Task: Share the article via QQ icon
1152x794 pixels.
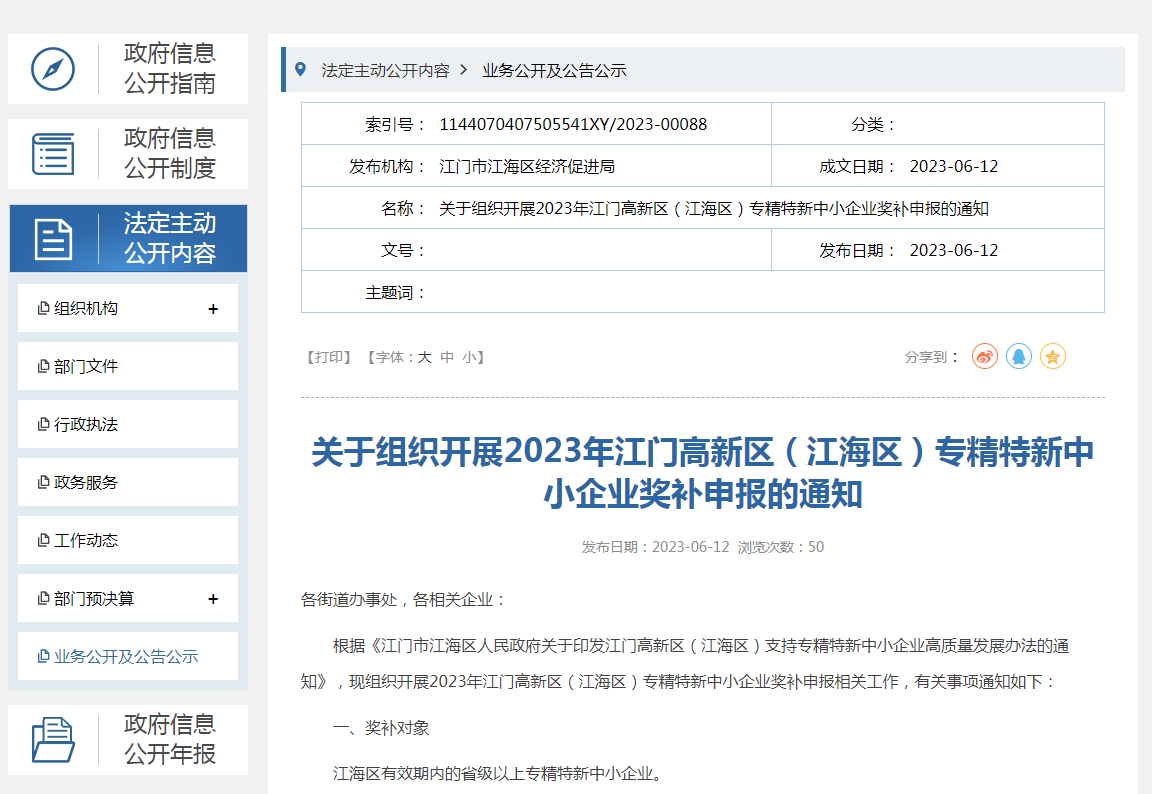Action: click(x=1019, y=356)
